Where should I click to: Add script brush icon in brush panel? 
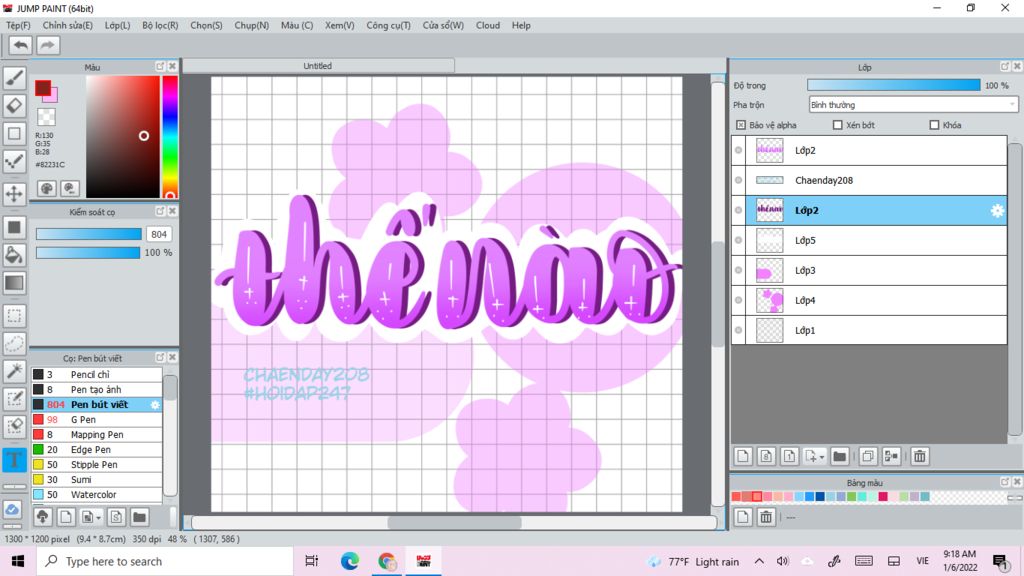pyautogui.click(x=116, y=517)
